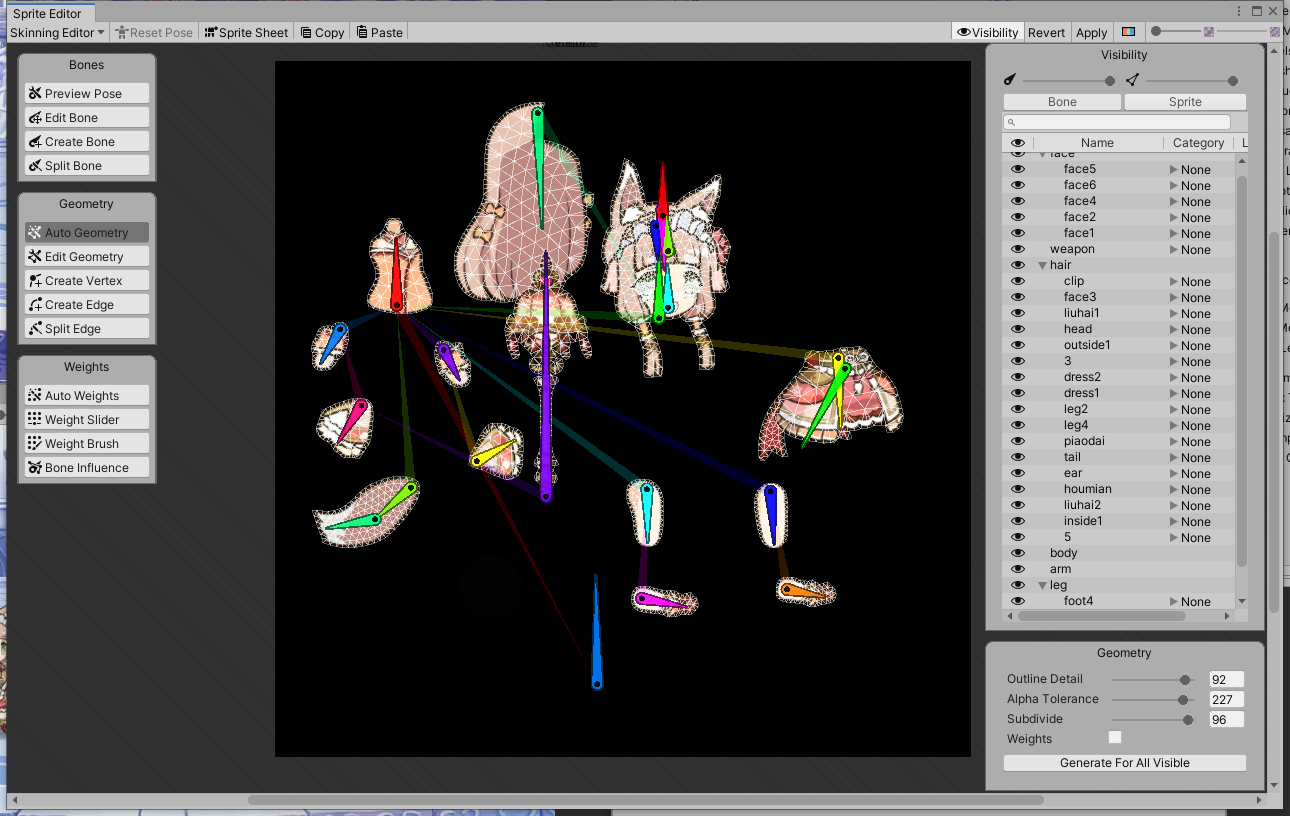Viewport: 1290px width, 816px height.
Task: Toggle the color channel icon beside Apply
Action: [x=1128, y=32]
